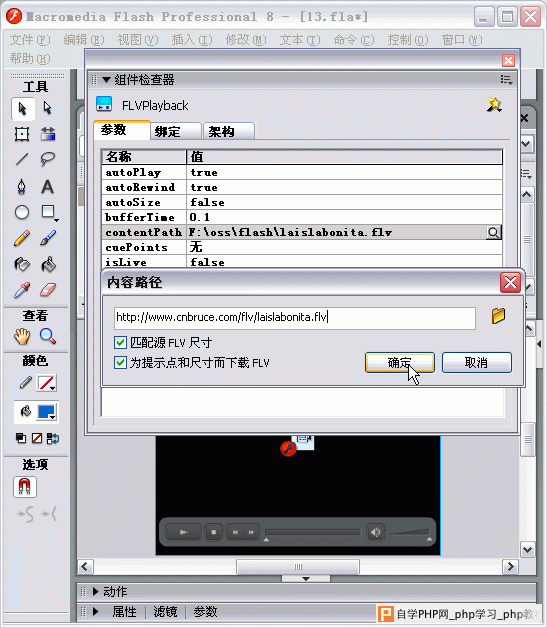
Task: Close the 内容路径 dialog
Action: pyautogui.click(x=510, y=282)
